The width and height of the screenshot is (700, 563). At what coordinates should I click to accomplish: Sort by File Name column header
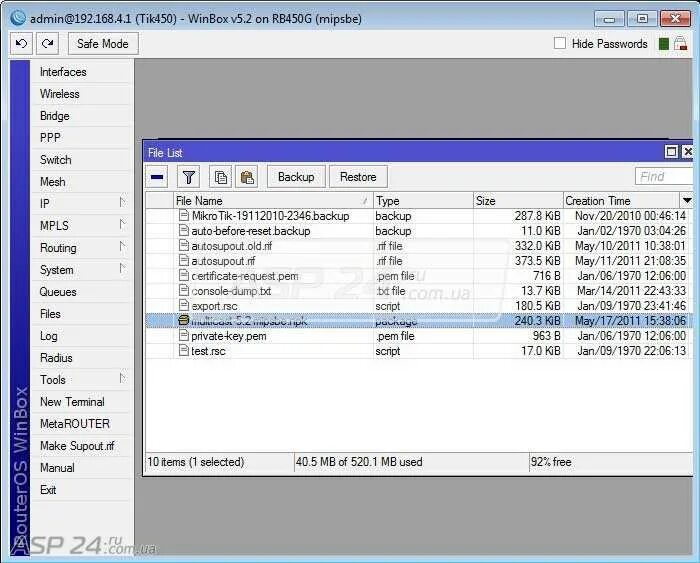(x=273, y=200)
